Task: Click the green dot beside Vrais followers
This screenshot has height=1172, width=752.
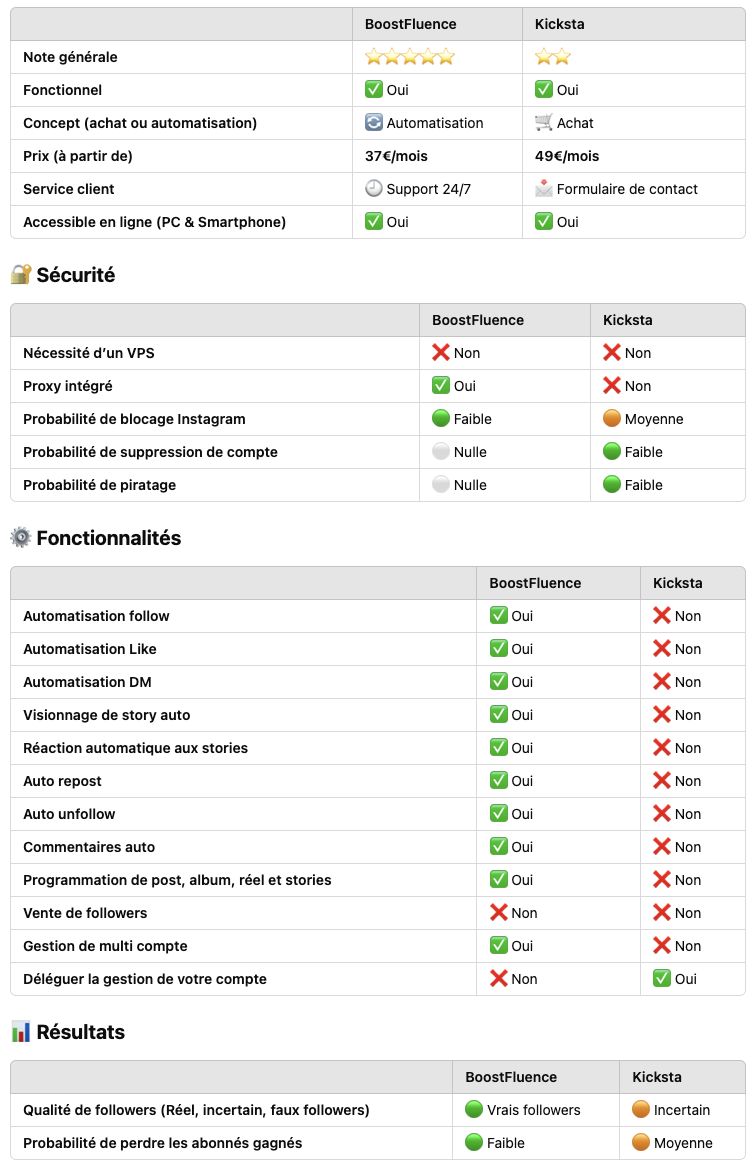Action: pos(474,1109)
